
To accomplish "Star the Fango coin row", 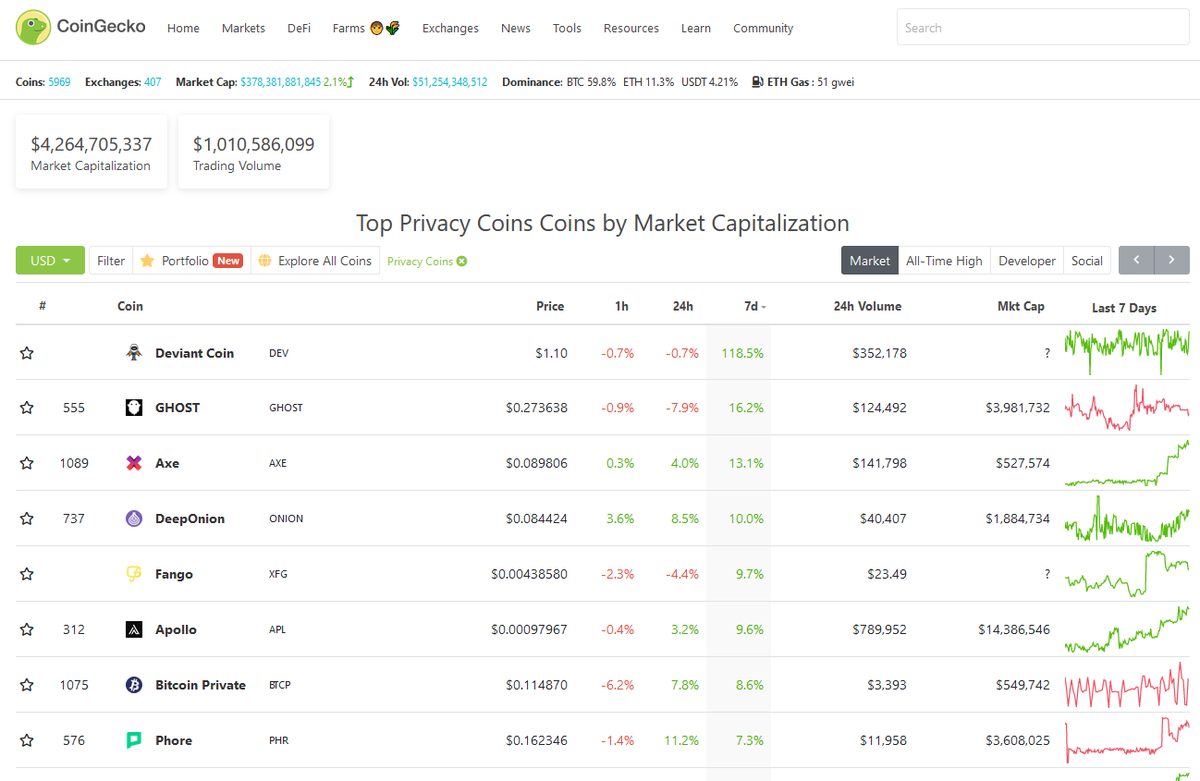I will tap(27, 574).
